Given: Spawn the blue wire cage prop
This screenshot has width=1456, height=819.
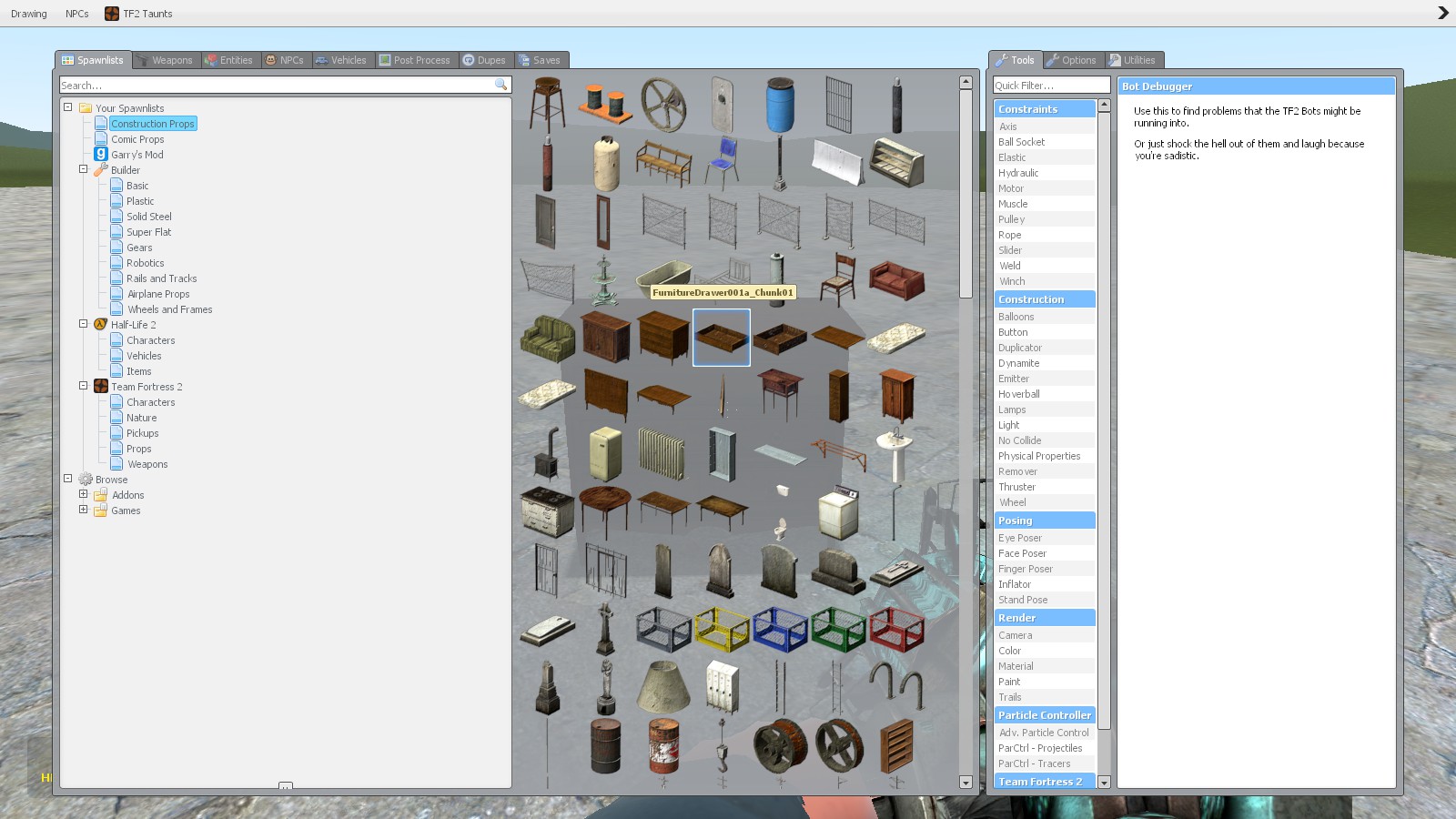Looking at the screenshot, I should pyautogui.click(x=780, y=629).
